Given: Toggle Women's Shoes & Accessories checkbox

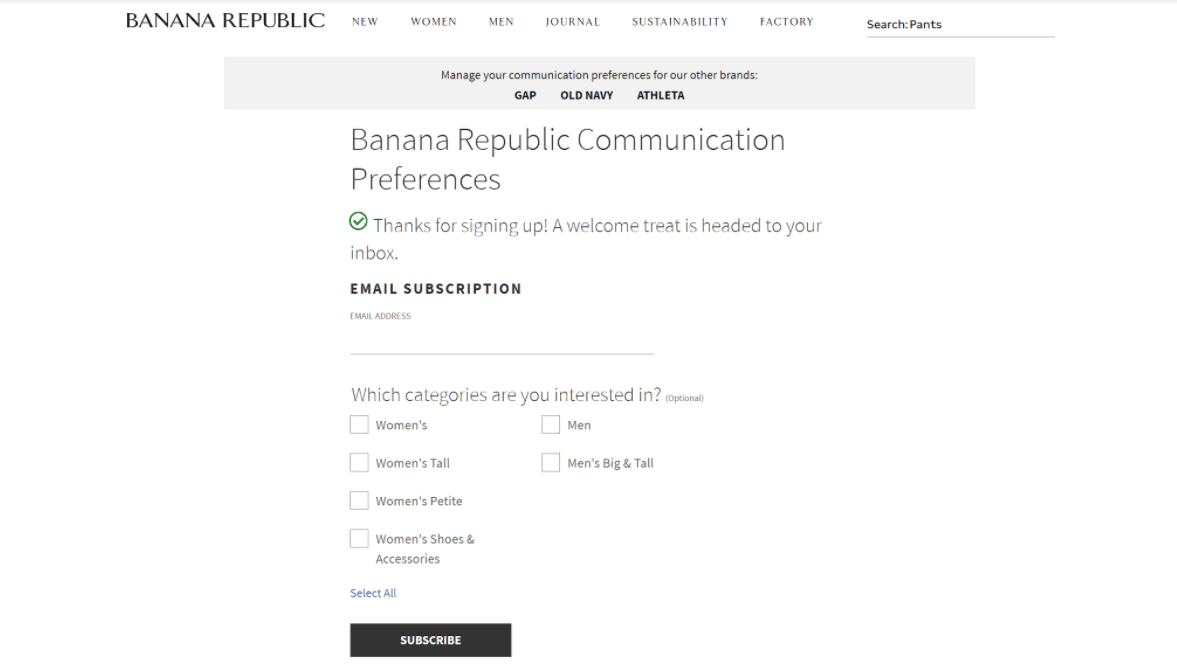Looking at the screenshot, I should 360,539.
